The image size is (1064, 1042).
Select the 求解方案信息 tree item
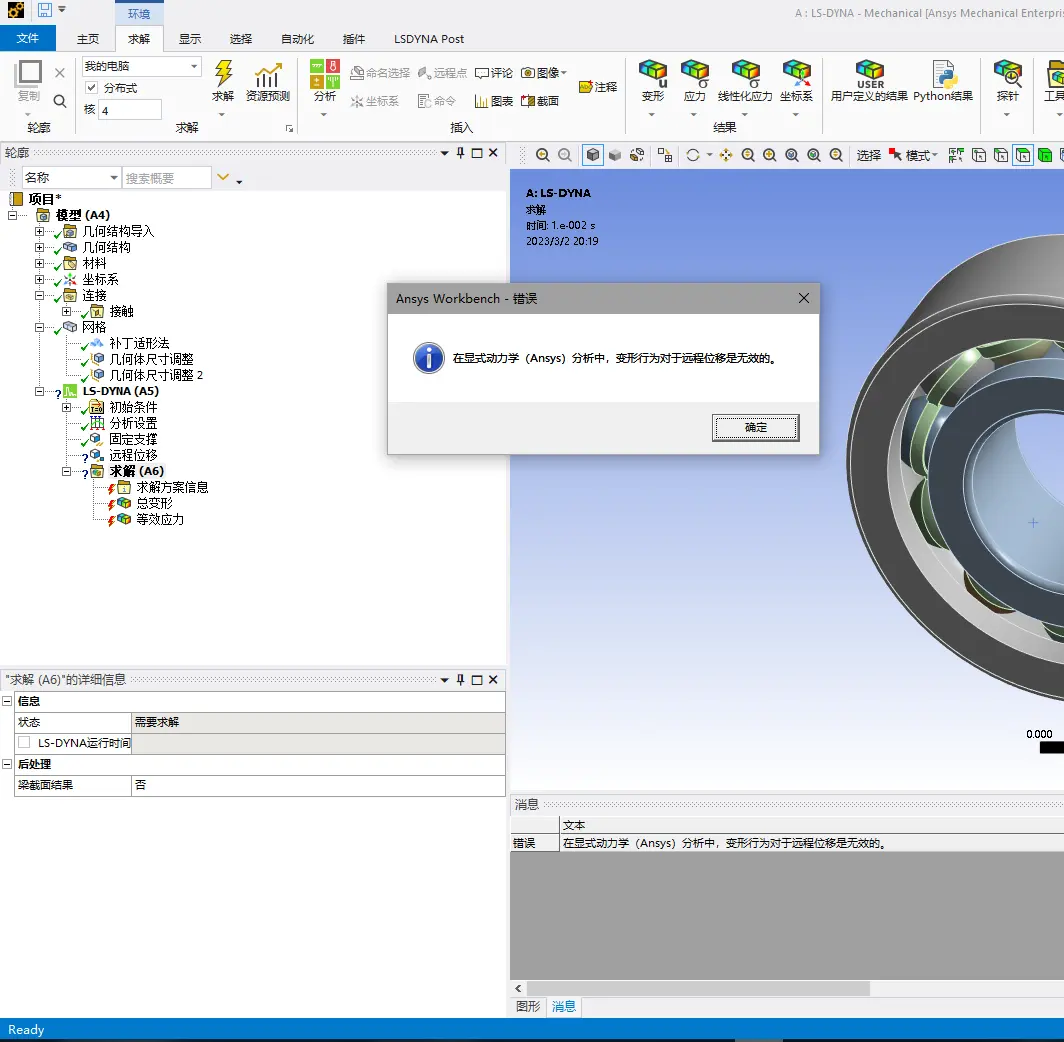(172, 487)
